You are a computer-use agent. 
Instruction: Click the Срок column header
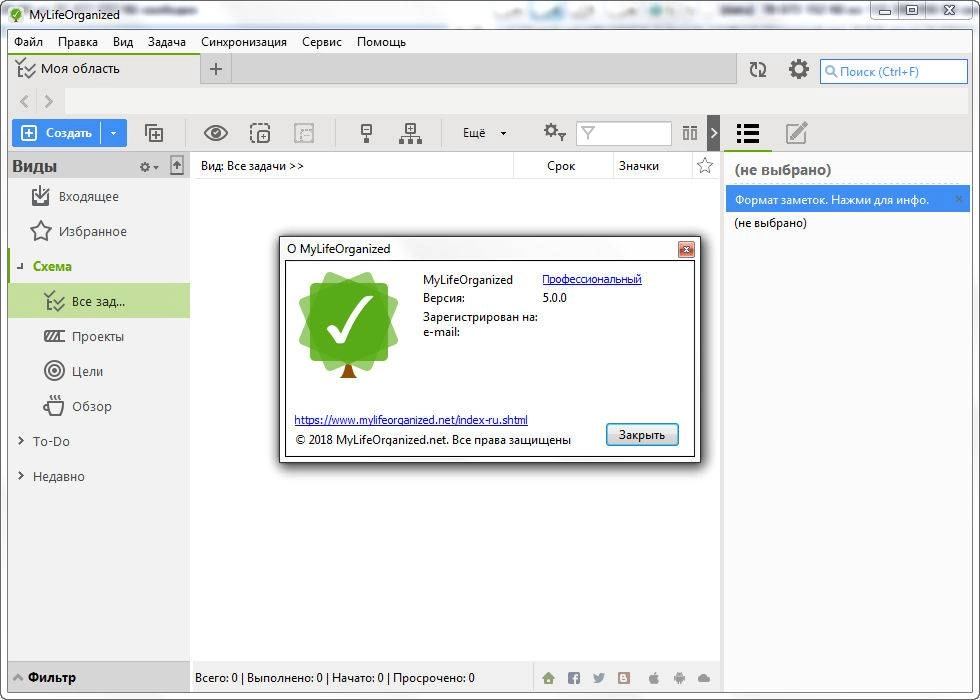pyautogui.click(x=561, y=166)
